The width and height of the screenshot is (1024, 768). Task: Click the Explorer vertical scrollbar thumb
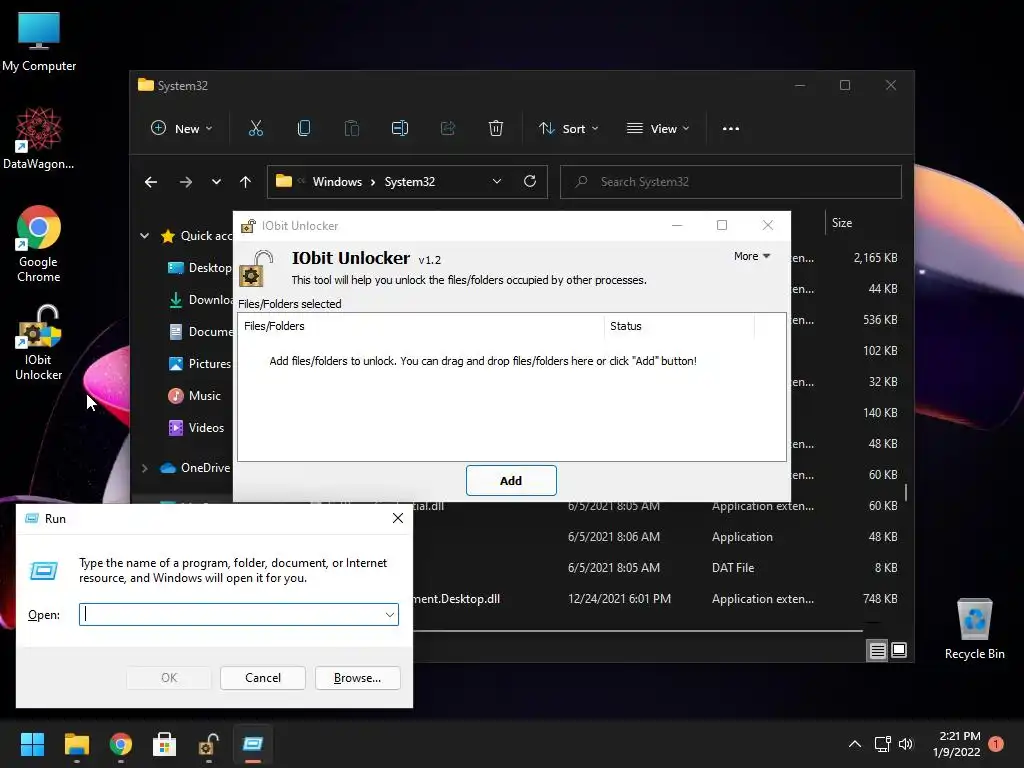906,492
